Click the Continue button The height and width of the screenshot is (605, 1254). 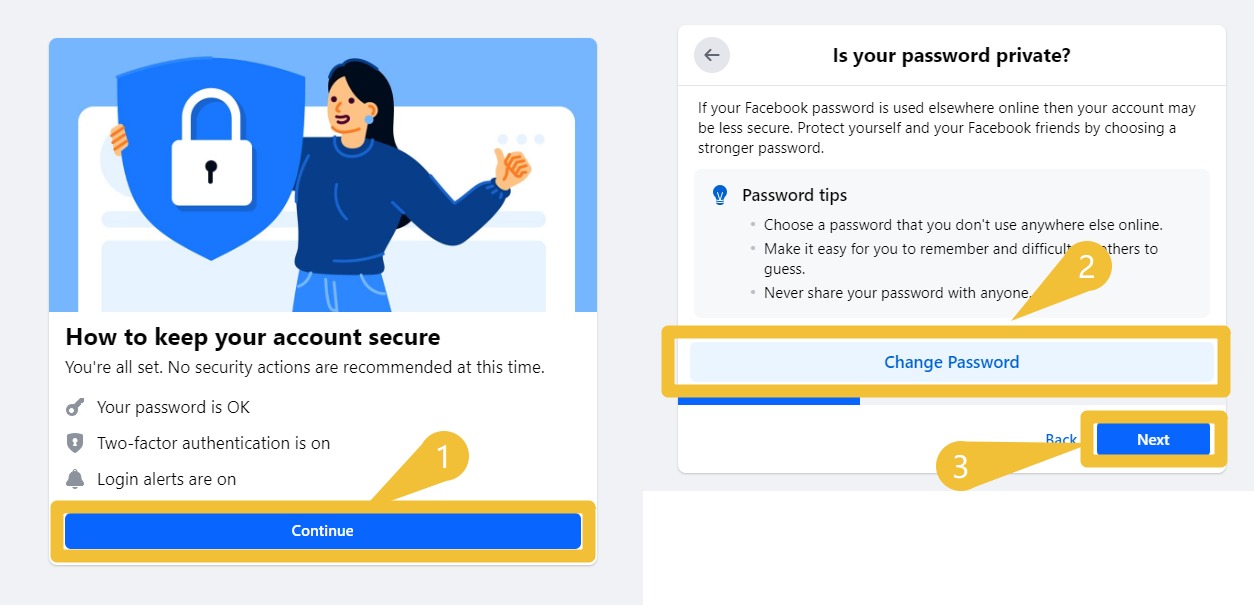322,531
